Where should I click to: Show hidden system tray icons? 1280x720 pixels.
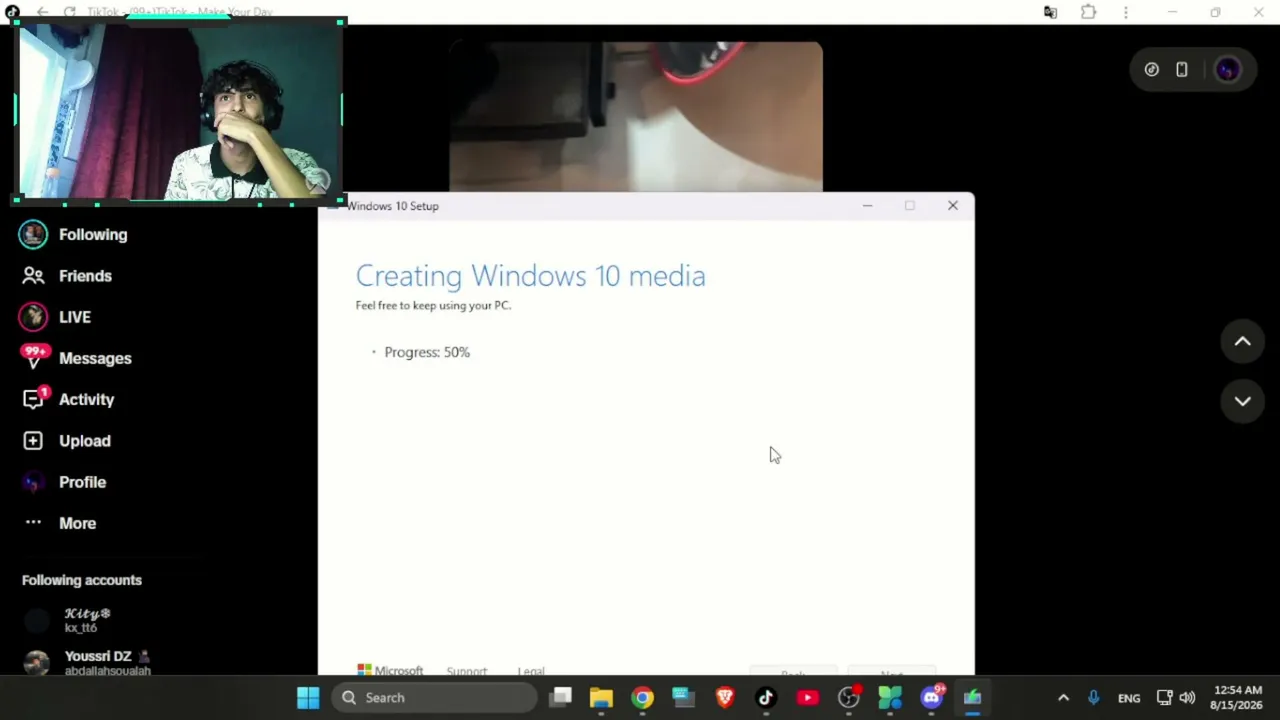pos(1063,698)
